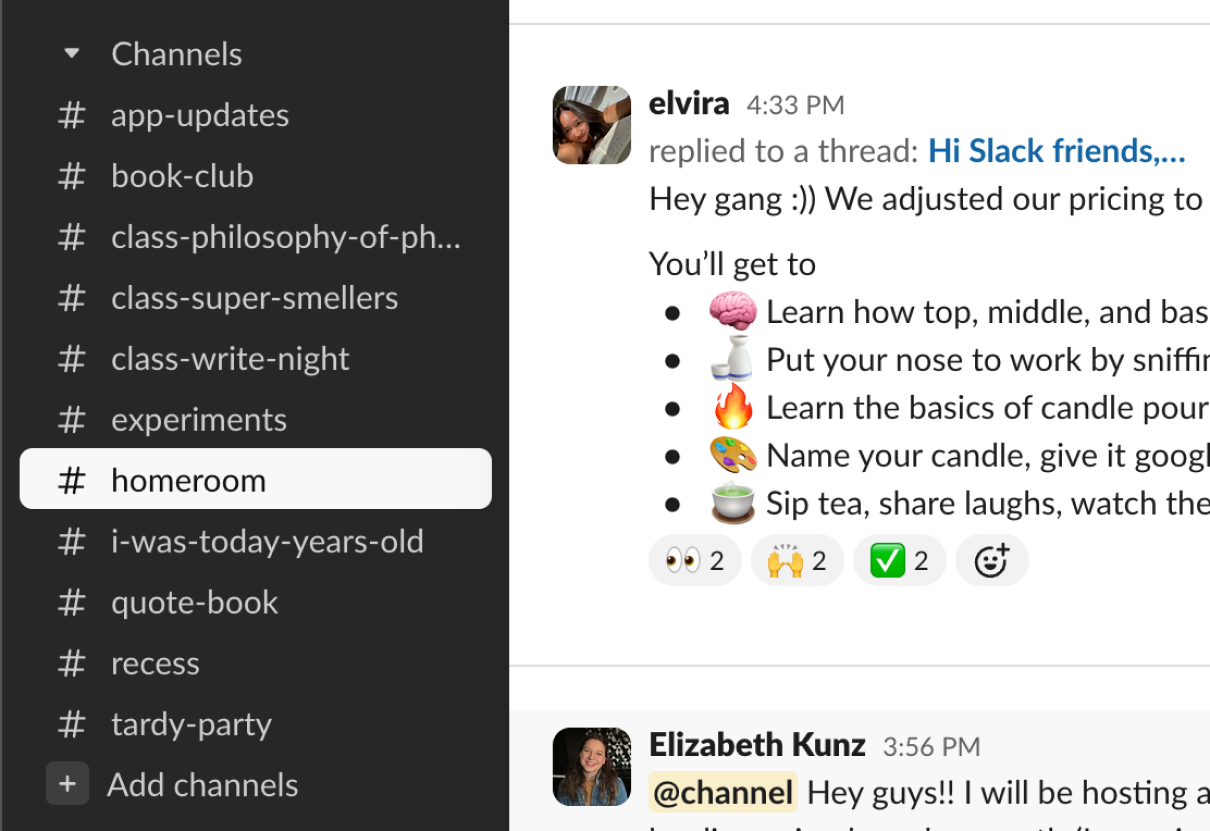
Task: Click the @channel mention in Elizabeth's message
Action: click(x=721, y=792)
